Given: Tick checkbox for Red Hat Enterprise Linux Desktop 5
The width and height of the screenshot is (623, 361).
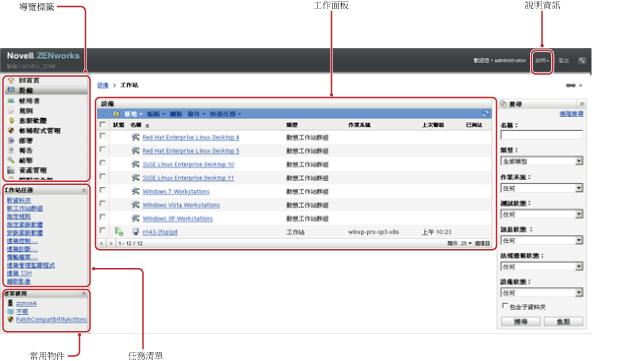Looking at the screenshot, I should tap(103, 149).
